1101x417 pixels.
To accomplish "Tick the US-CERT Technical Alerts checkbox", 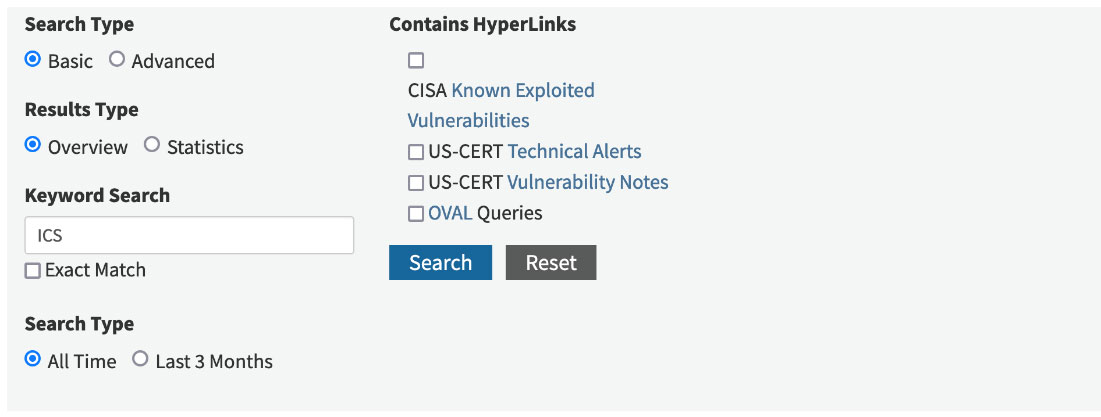I will pos(416,152).
